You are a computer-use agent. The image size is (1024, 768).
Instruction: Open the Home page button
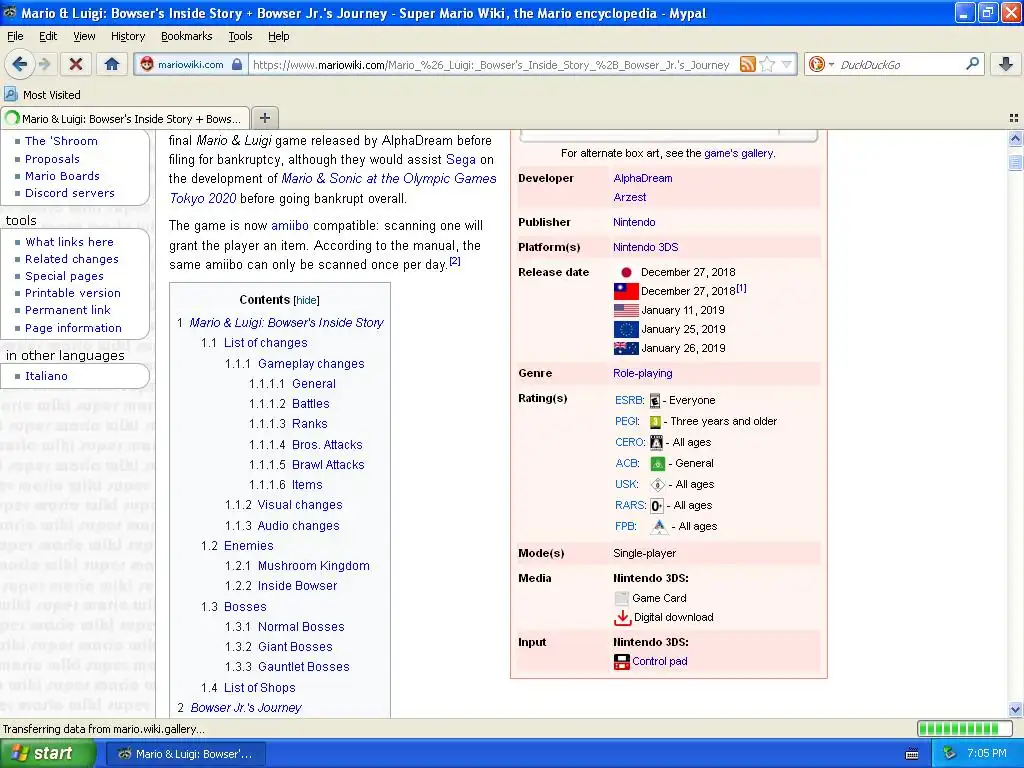(112, 64)
